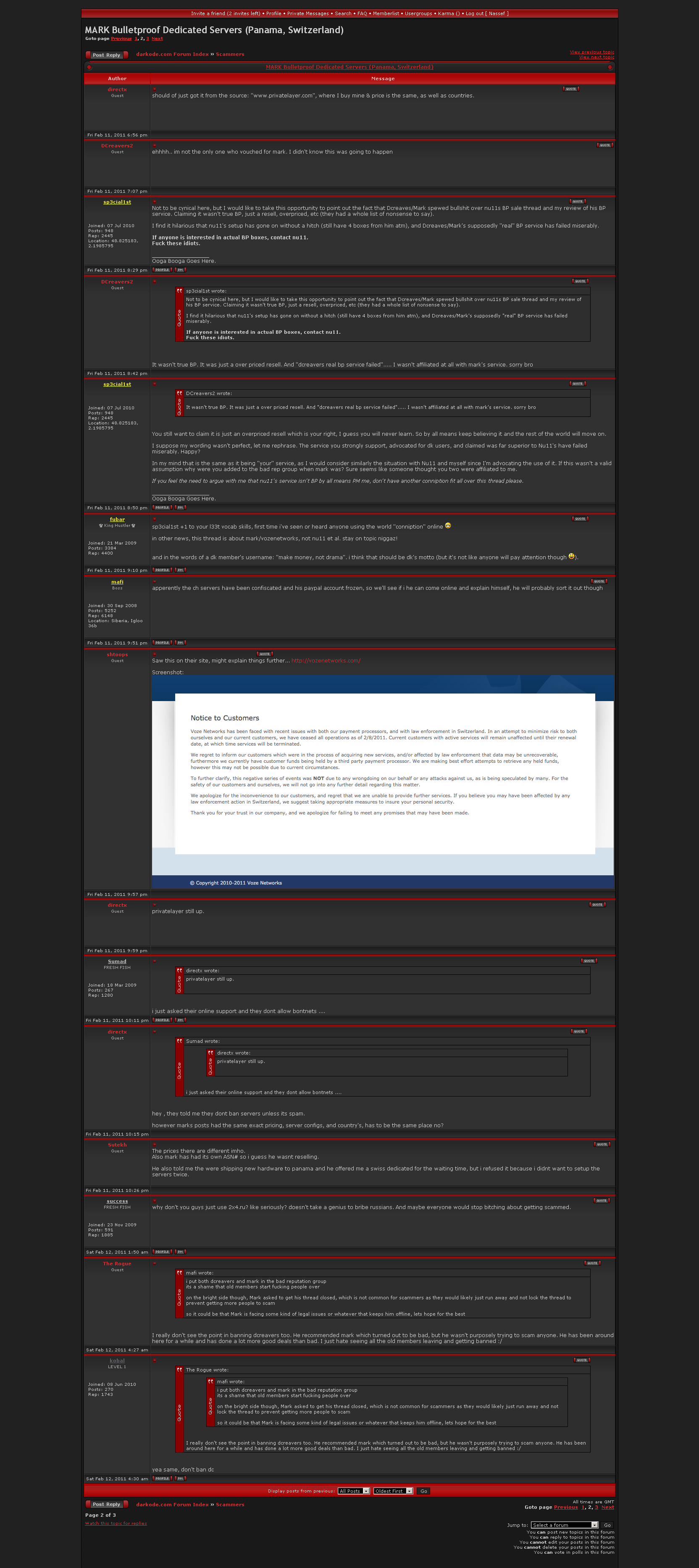Follow the vozenetworks.com link in shtoops' post
Viewport: 699px width, 1568px height.
pos(326,660)
